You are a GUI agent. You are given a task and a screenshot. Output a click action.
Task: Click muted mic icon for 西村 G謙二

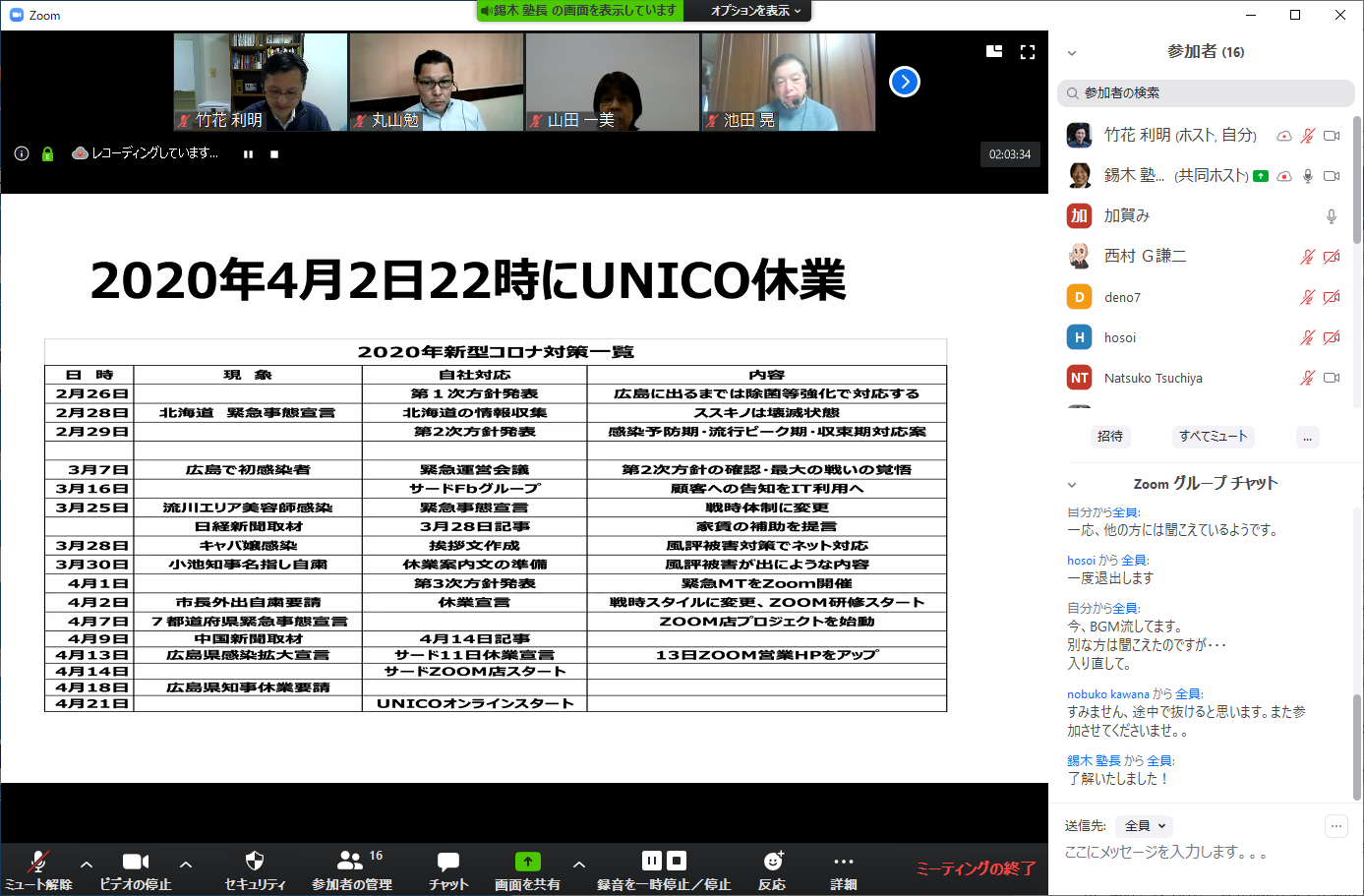pyautogui.click(x=1307, y=257)
